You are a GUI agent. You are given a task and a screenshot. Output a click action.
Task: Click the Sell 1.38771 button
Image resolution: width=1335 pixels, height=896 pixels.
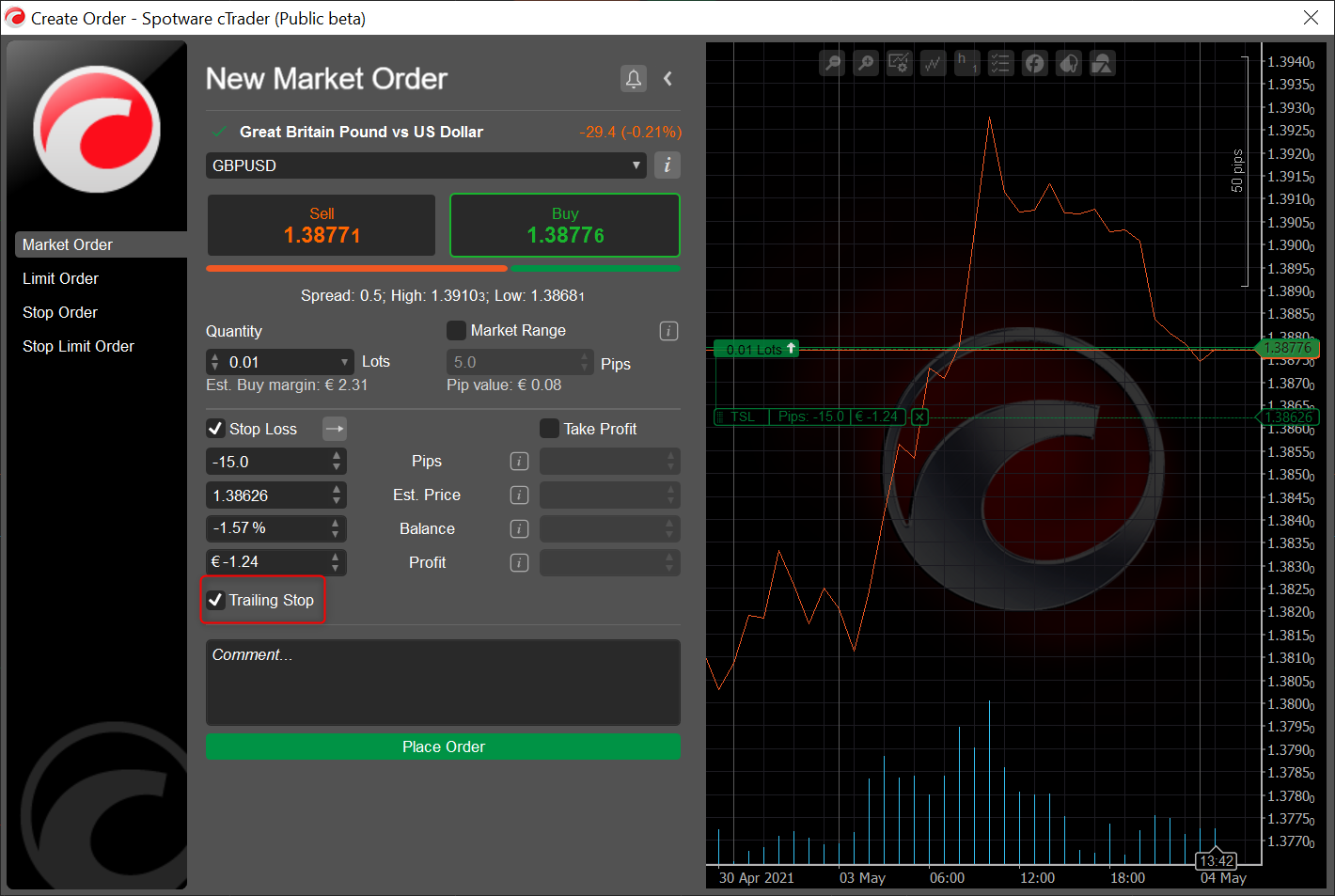[322, 226]
